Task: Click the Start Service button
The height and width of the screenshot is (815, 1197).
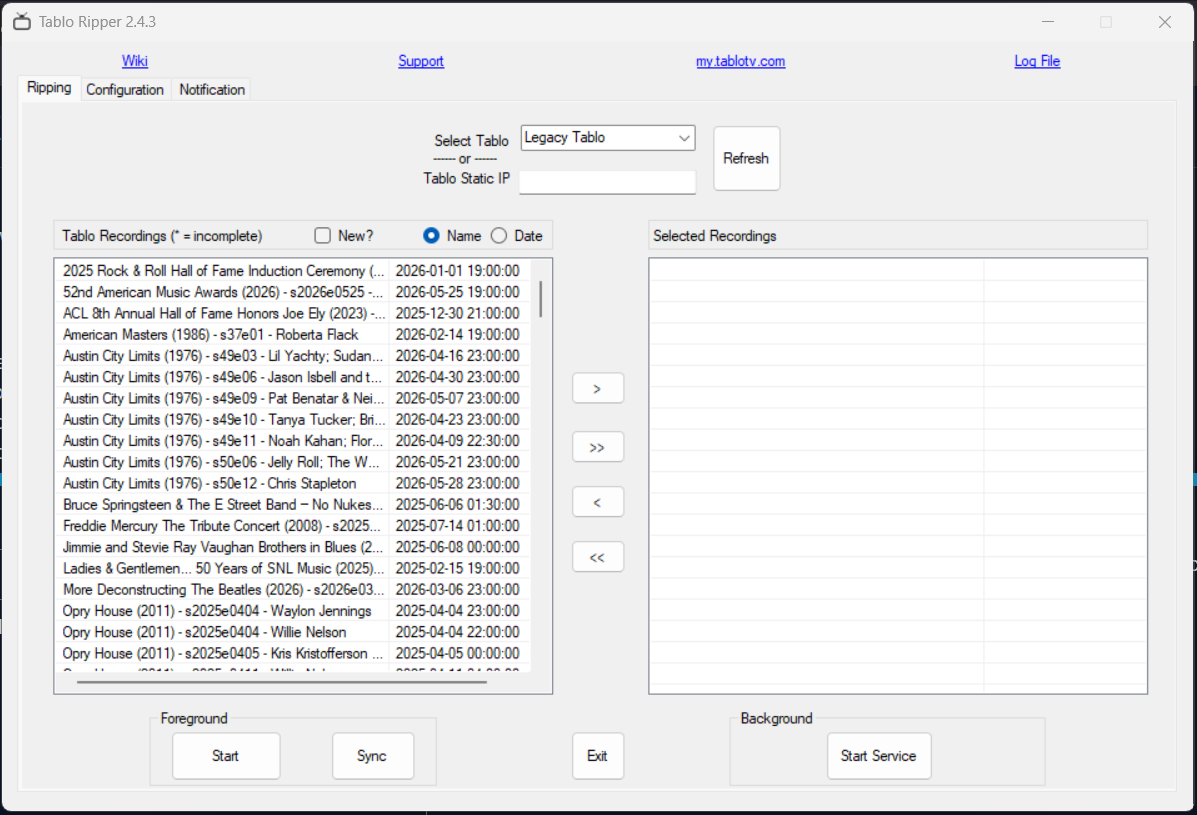Action: pos(879,756)
